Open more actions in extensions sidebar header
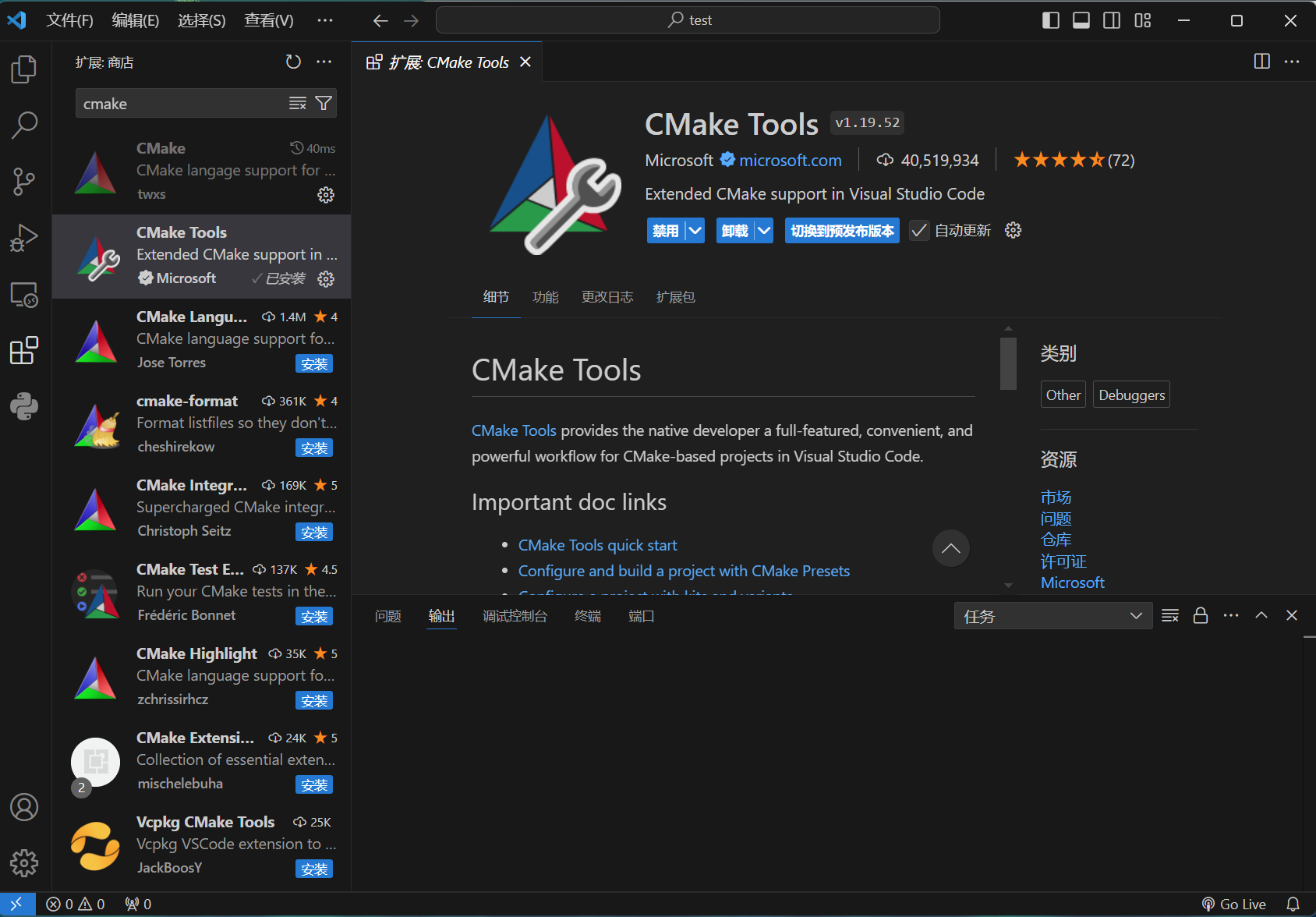 point(324,62)
